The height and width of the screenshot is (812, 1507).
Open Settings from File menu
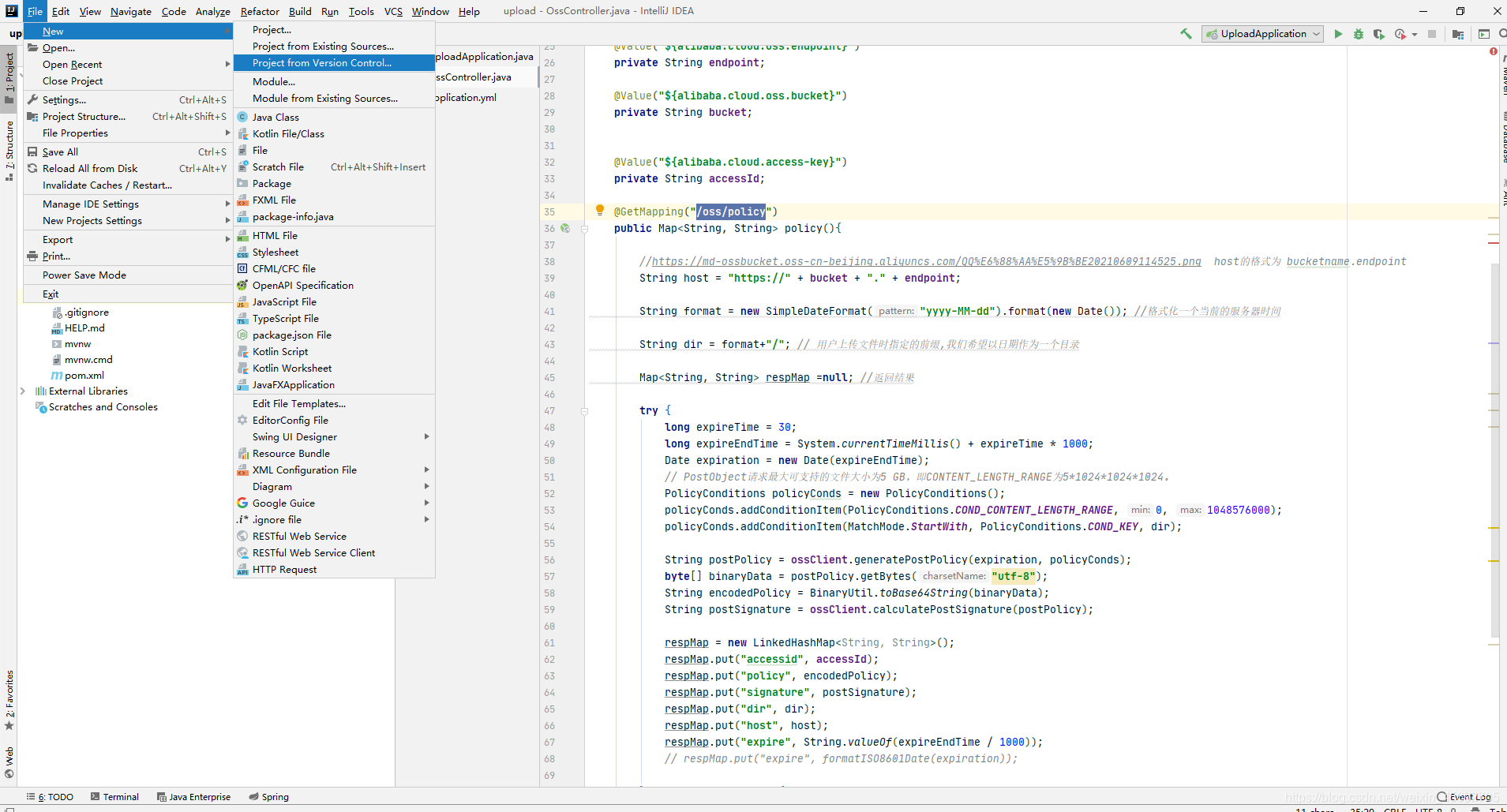(128, 99)
